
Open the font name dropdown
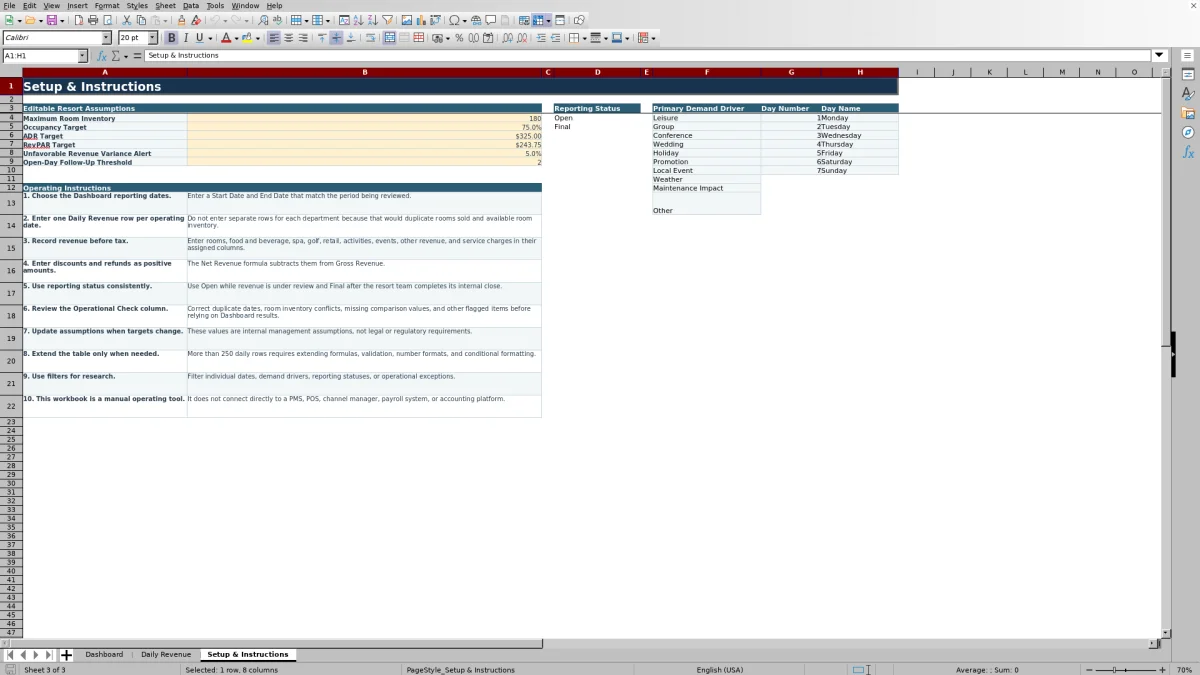[x=106, y=38]
